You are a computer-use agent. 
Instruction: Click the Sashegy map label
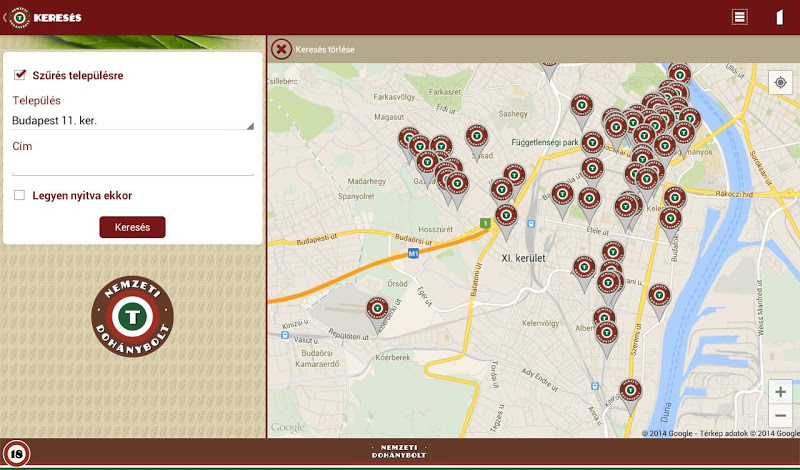513,114
